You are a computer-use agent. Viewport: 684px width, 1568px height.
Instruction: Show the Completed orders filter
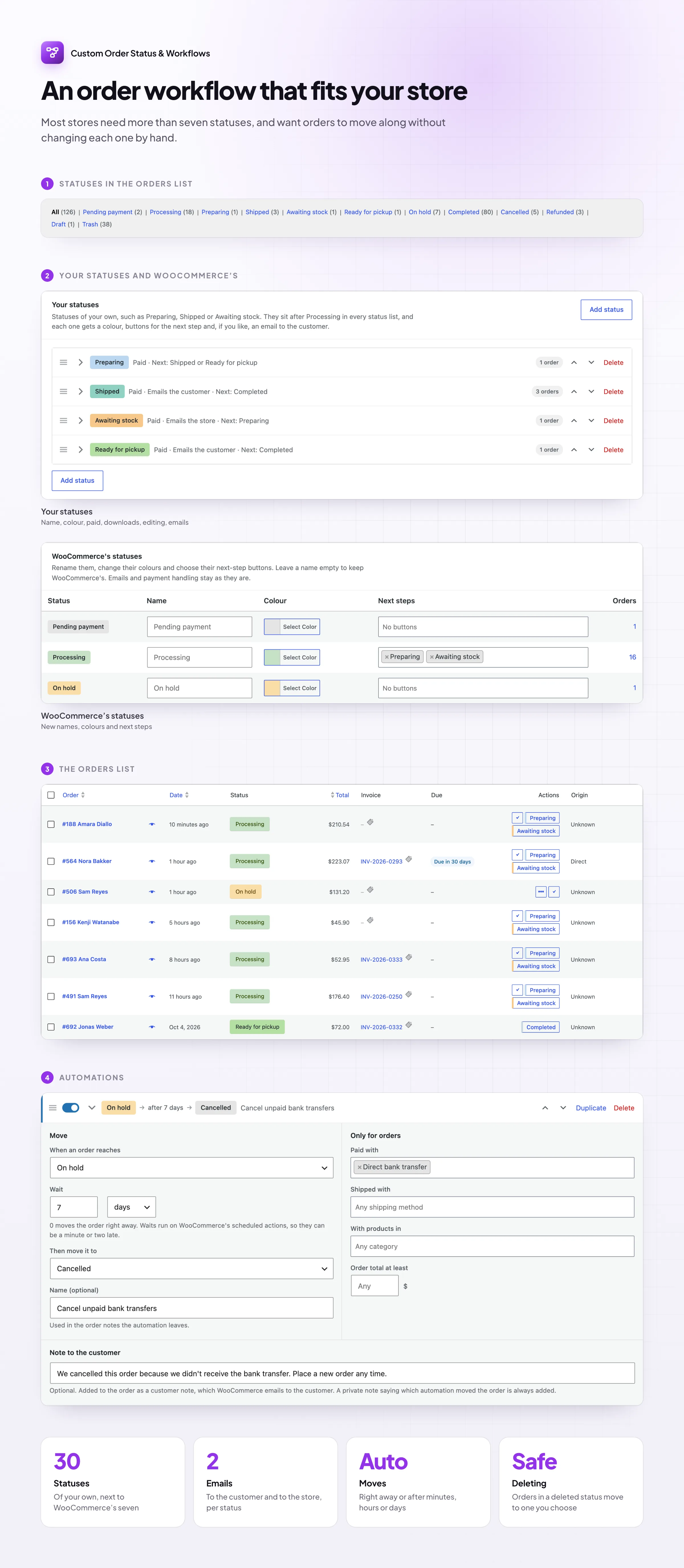point(464,212)
